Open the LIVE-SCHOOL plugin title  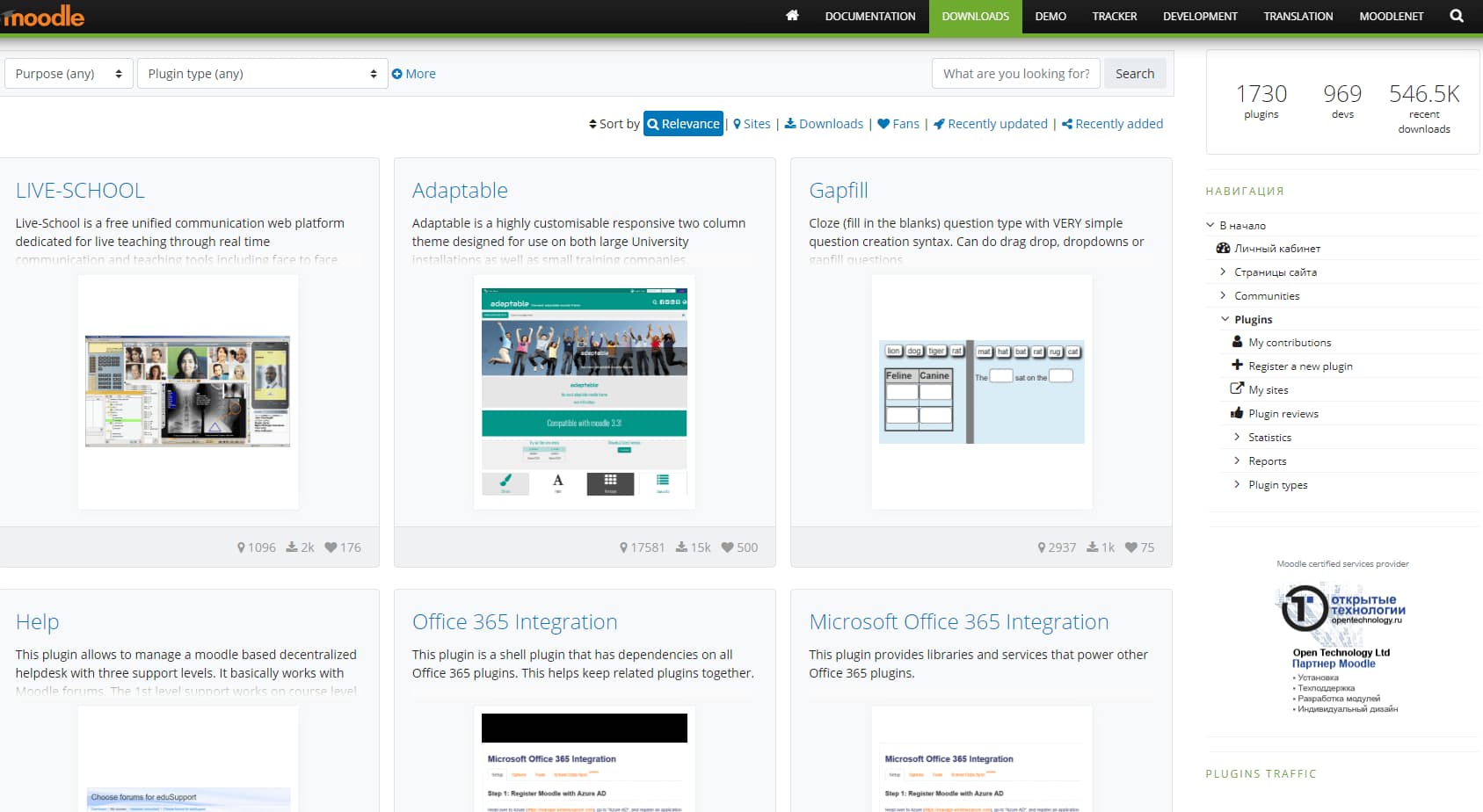coord(80,191)
